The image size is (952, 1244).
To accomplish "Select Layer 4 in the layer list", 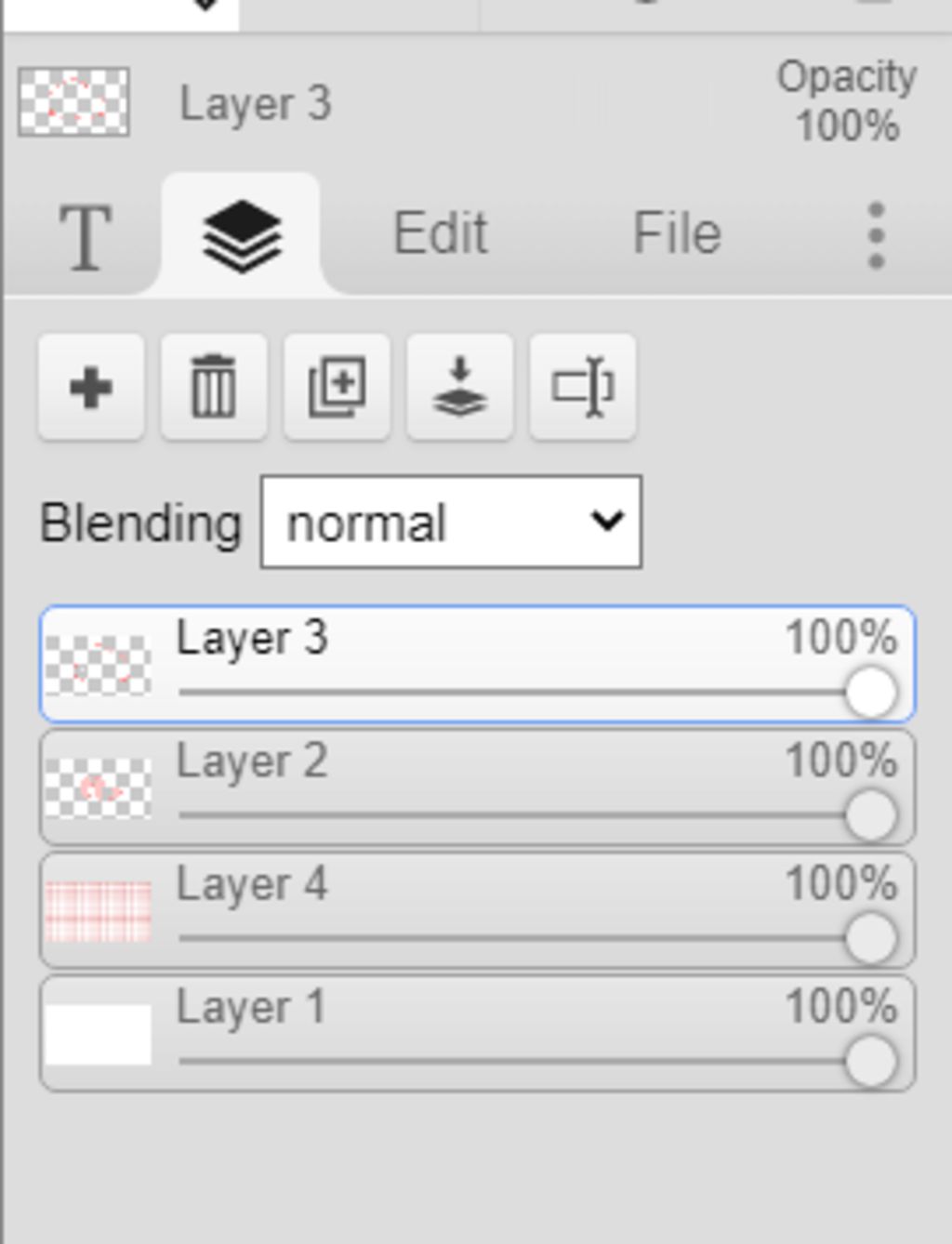I will tap(465, 887).
